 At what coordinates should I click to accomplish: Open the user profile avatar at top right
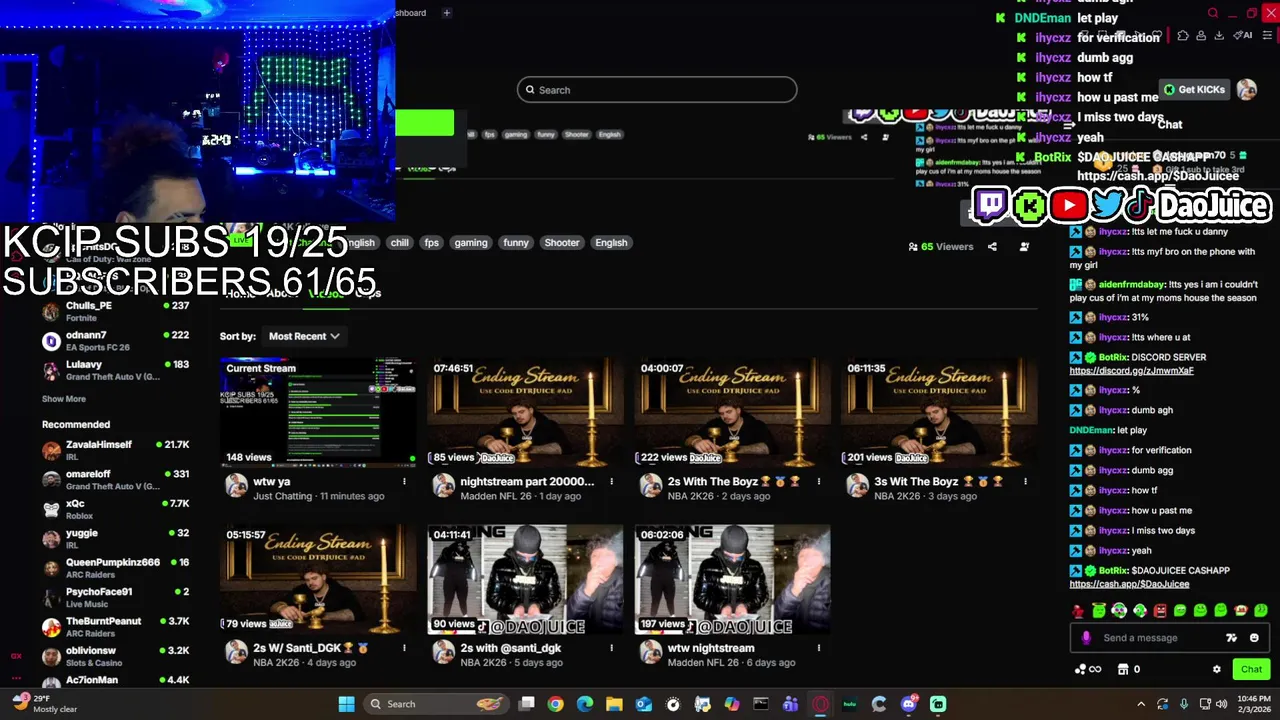1247,90
